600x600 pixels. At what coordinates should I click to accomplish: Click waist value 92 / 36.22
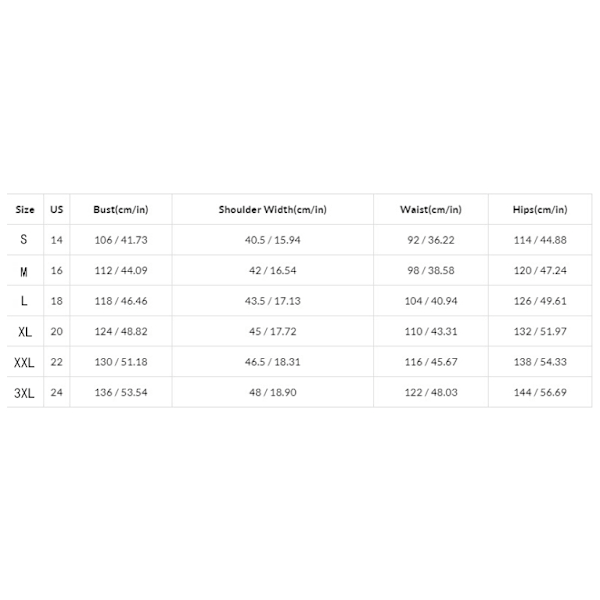[x=431, y=240]
